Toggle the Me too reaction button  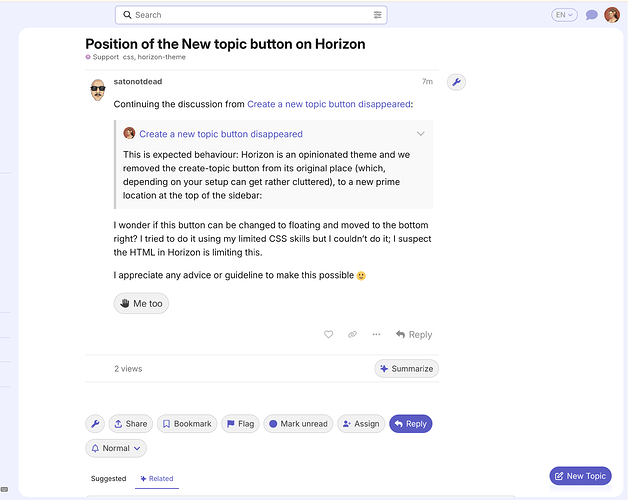coord(141,303)
